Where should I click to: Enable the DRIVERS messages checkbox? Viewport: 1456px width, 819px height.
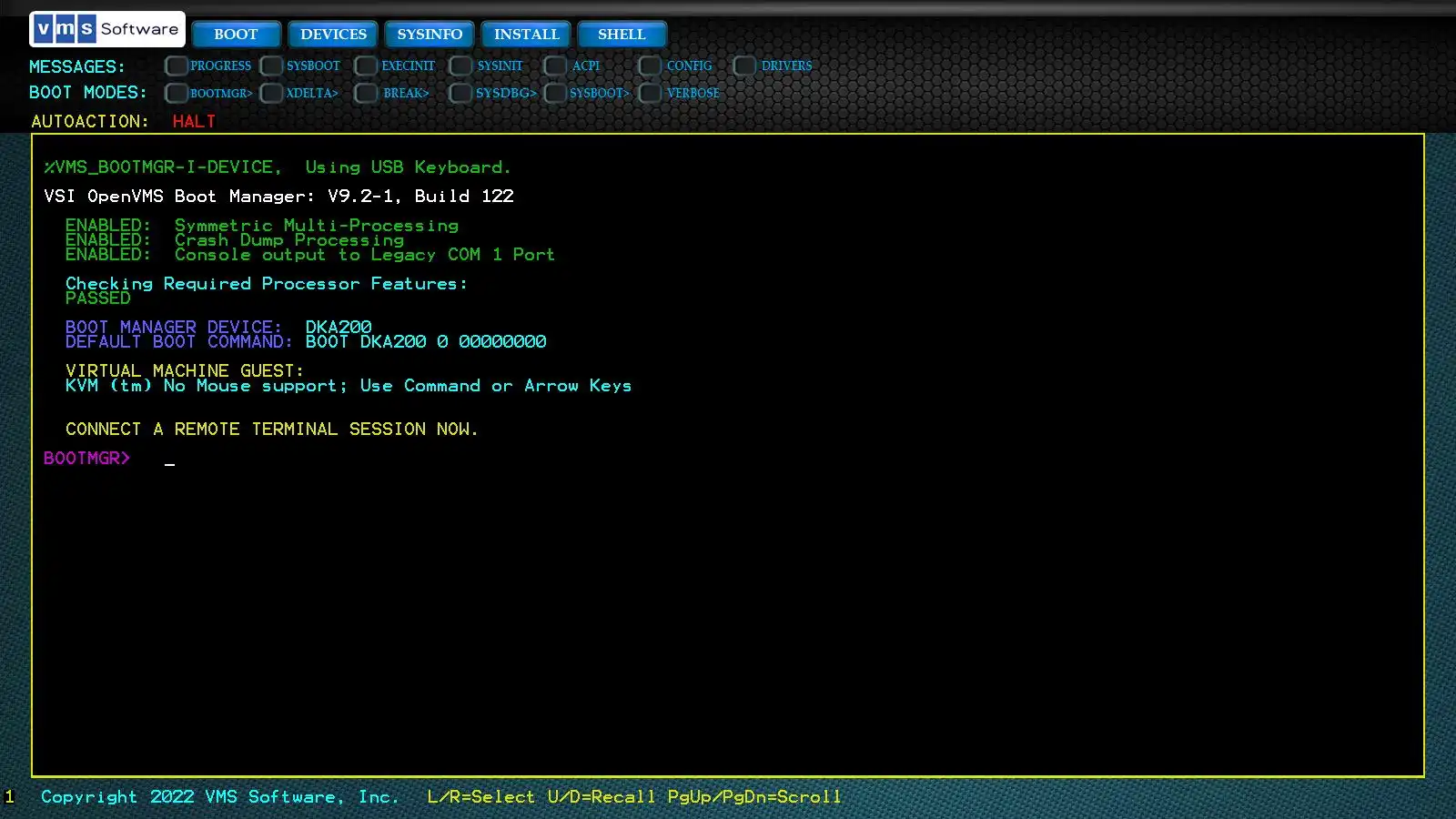point(744,66)
